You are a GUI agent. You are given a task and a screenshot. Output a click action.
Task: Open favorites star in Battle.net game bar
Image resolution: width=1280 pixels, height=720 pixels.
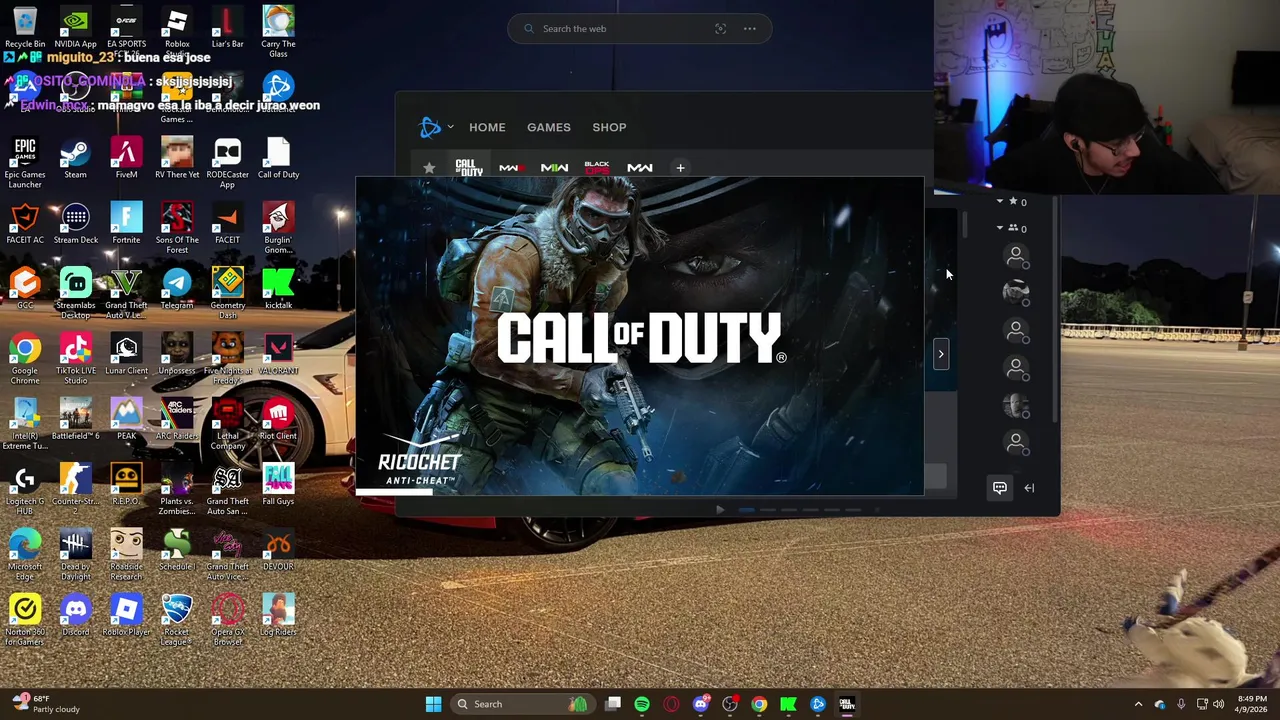(x=430, y=168)
